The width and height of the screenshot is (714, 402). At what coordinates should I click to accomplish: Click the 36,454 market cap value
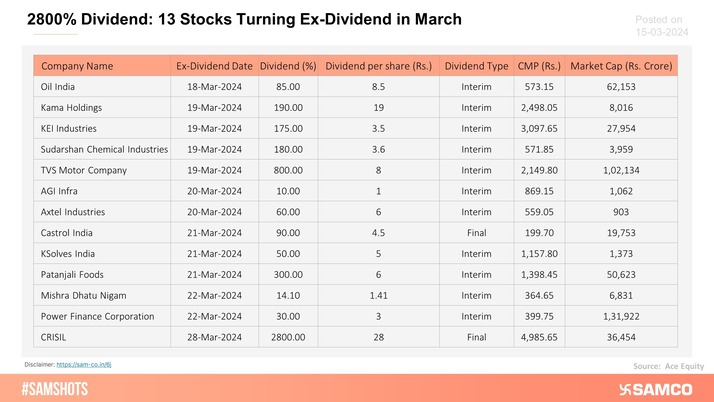click(621, 337)
